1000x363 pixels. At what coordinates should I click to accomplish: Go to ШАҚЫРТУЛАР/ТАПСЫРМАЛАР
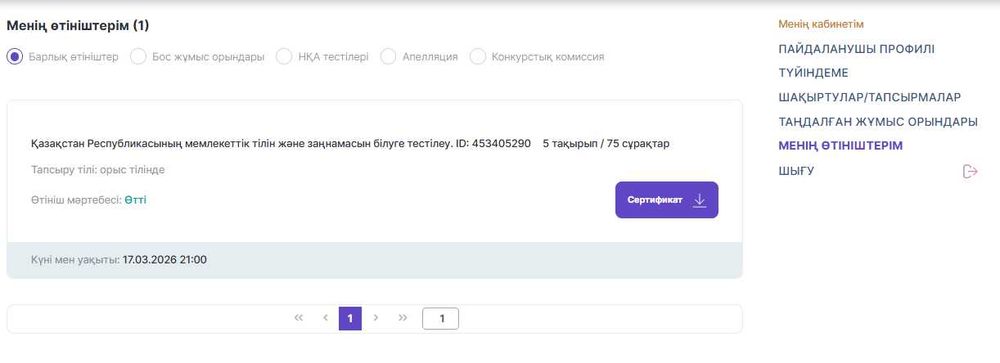point(869,98)
